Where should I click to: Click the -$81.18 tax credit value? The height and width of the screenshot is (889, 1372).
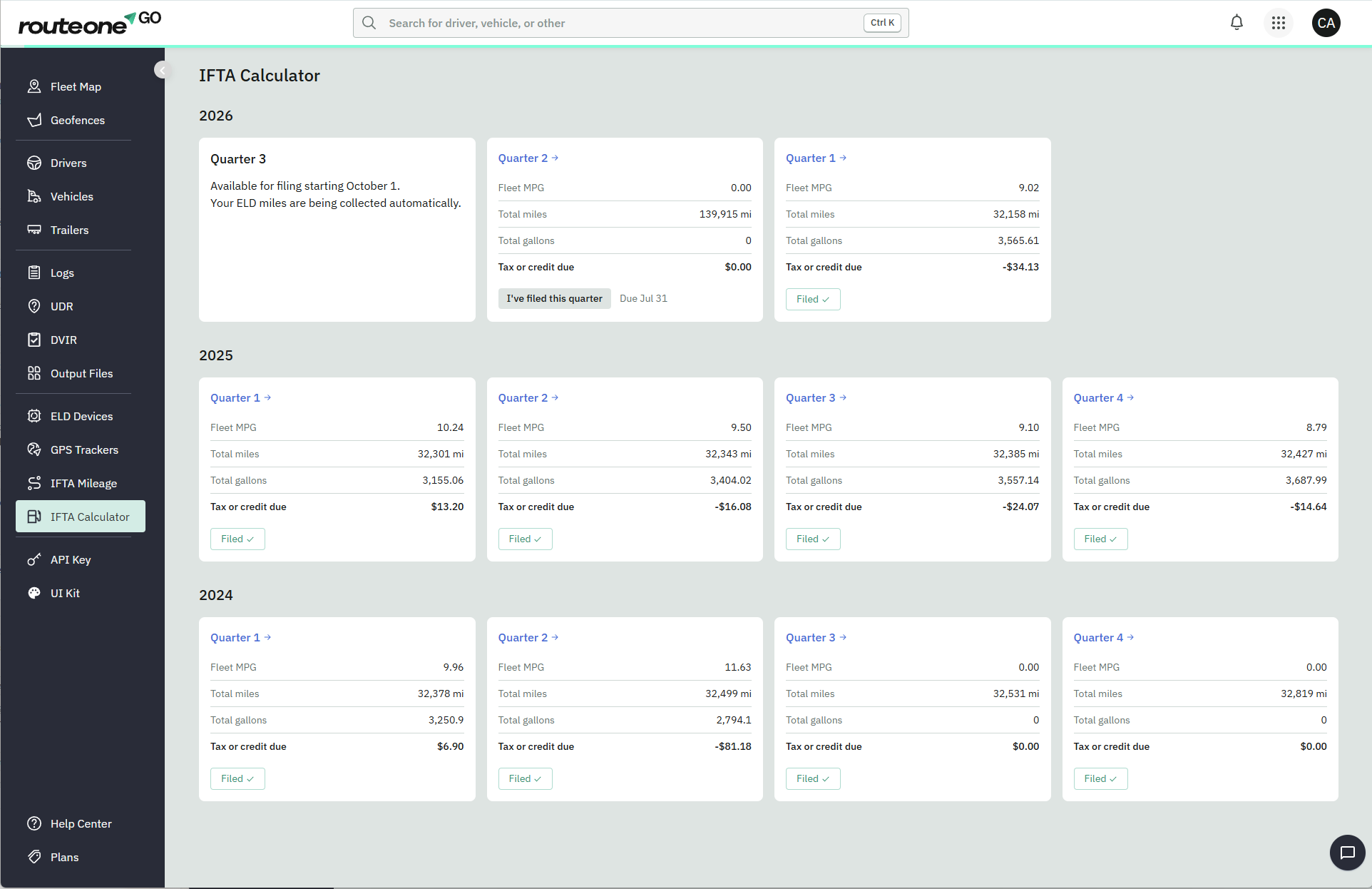point(733,746)
